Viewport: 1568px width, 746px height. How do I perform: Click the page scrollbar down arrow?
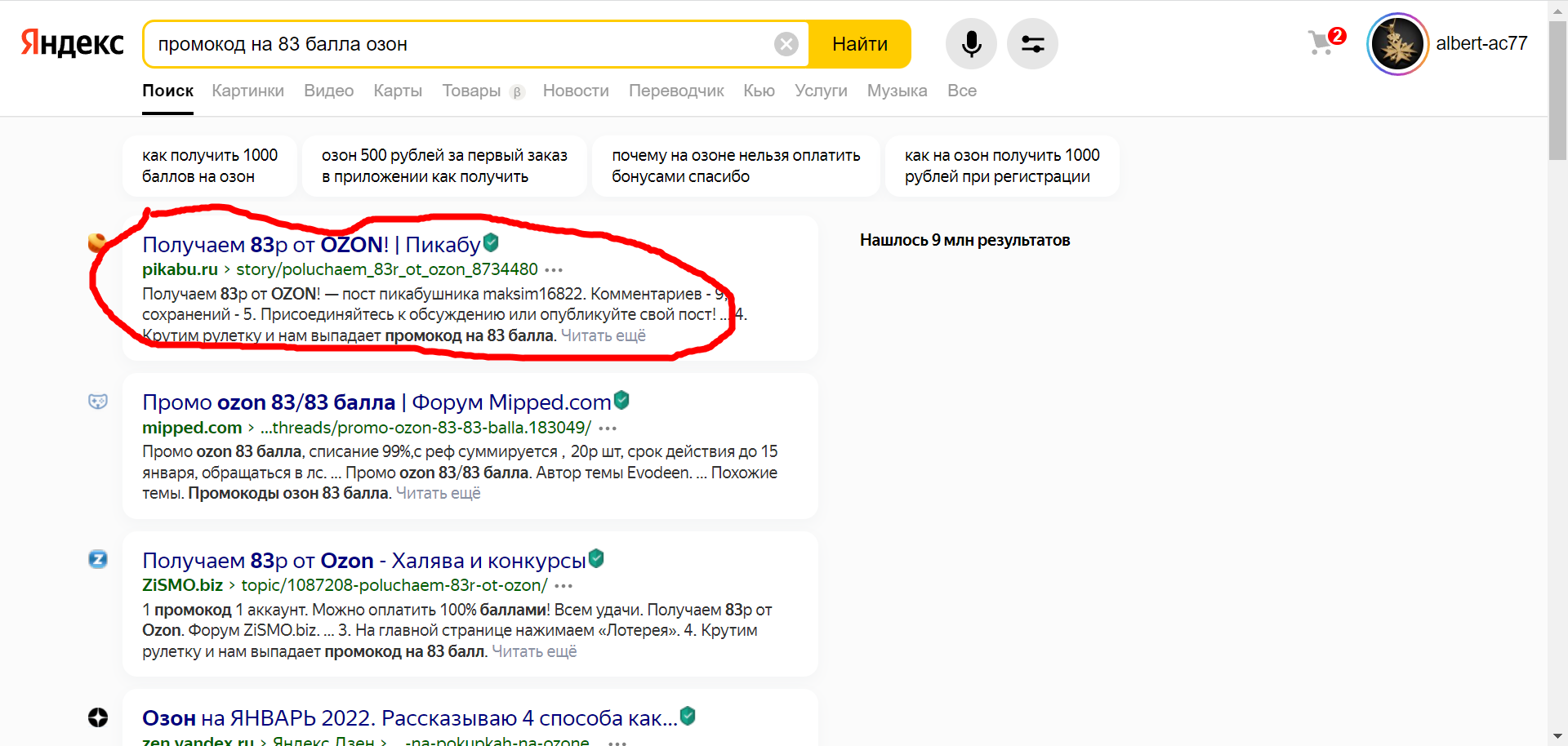pyautogui.click(x=1557, y=738)
